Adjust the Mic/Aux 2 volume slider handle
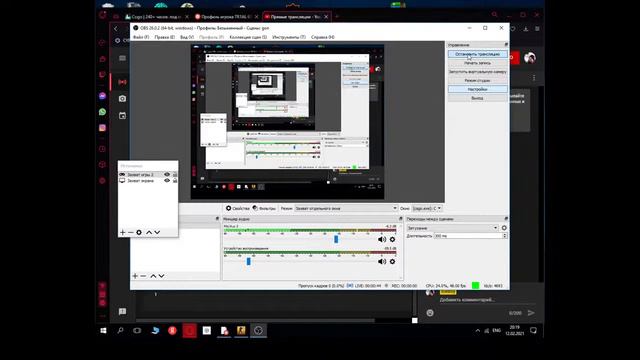Viewport: 640px width, 360px height. pos(336,239)
